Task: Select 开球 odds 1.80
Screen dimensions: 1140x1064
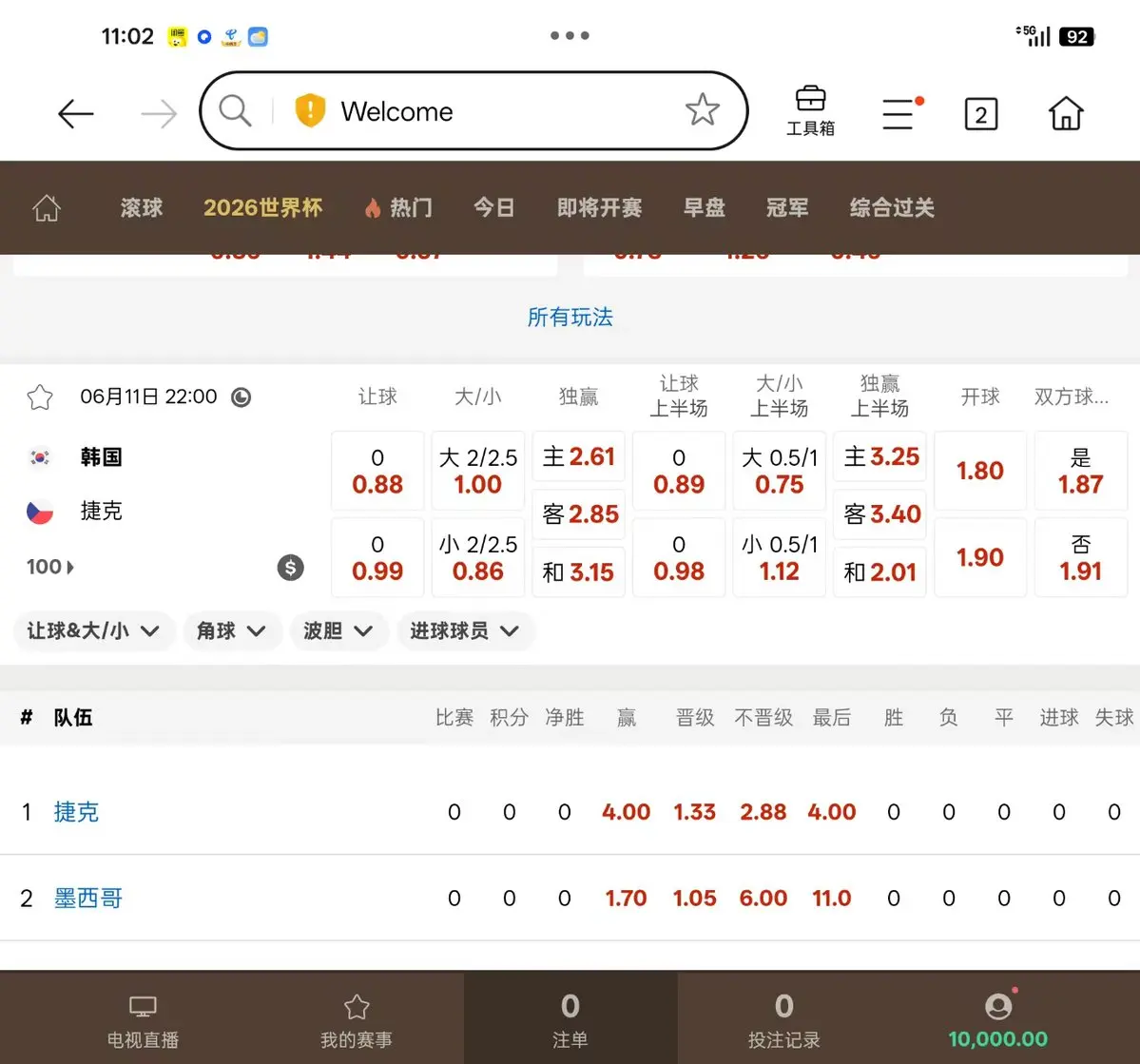Action: tap(980, 471)
